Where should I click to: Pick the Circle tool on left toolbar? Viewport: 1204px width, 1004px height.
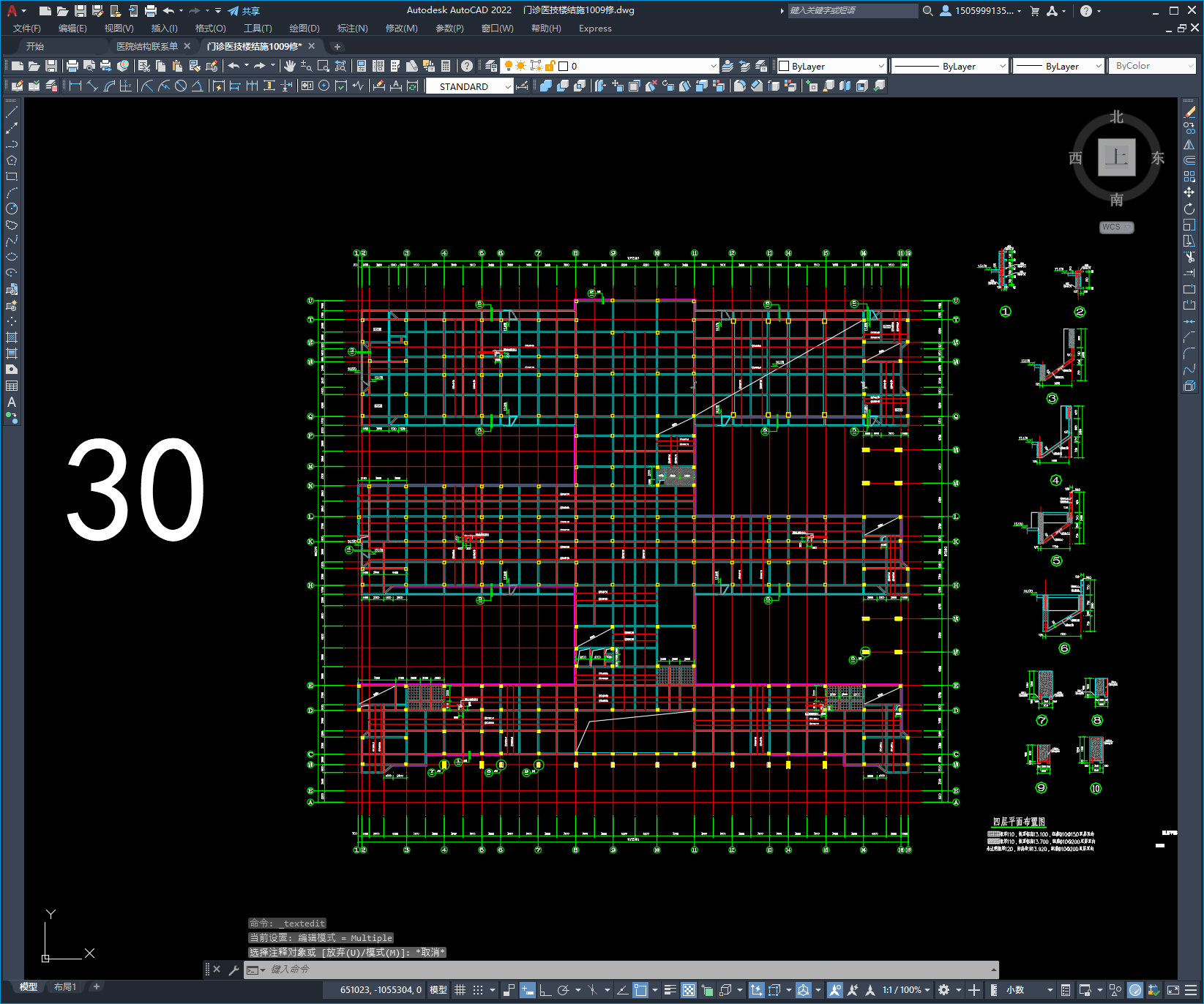(12, 209)
